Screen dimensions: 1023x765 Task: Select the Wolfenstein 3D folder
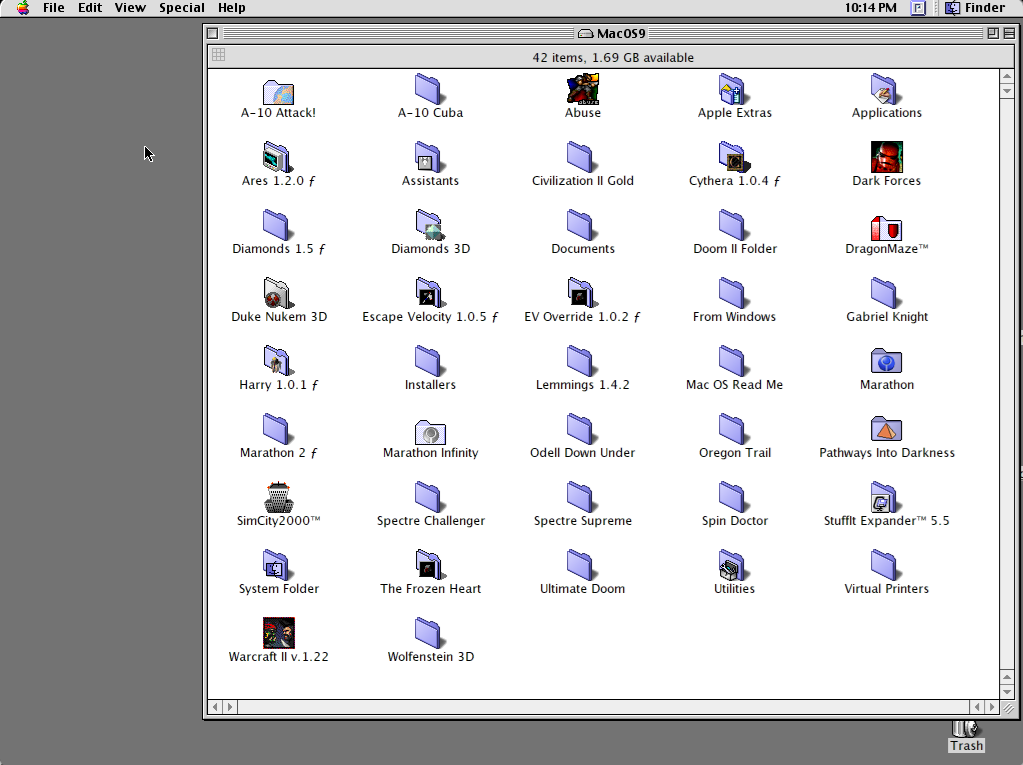click(429, 633)
